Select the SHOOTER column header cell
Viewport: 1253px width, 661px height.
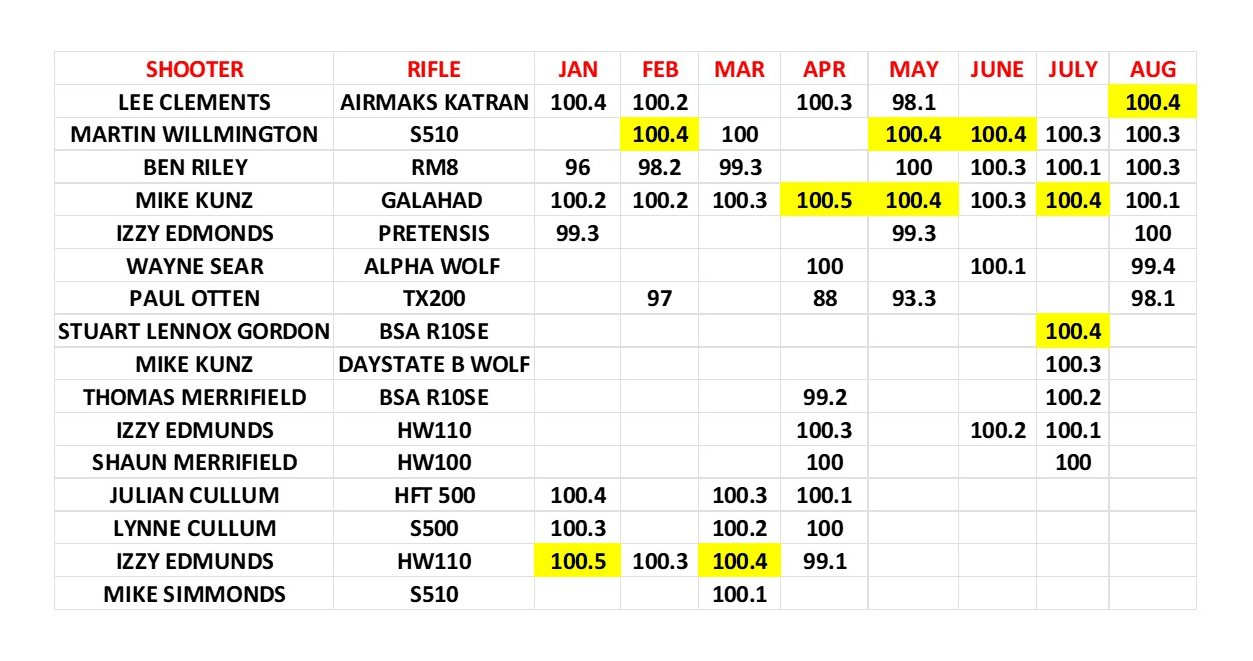pyautogui.click(x=194, y=69)
